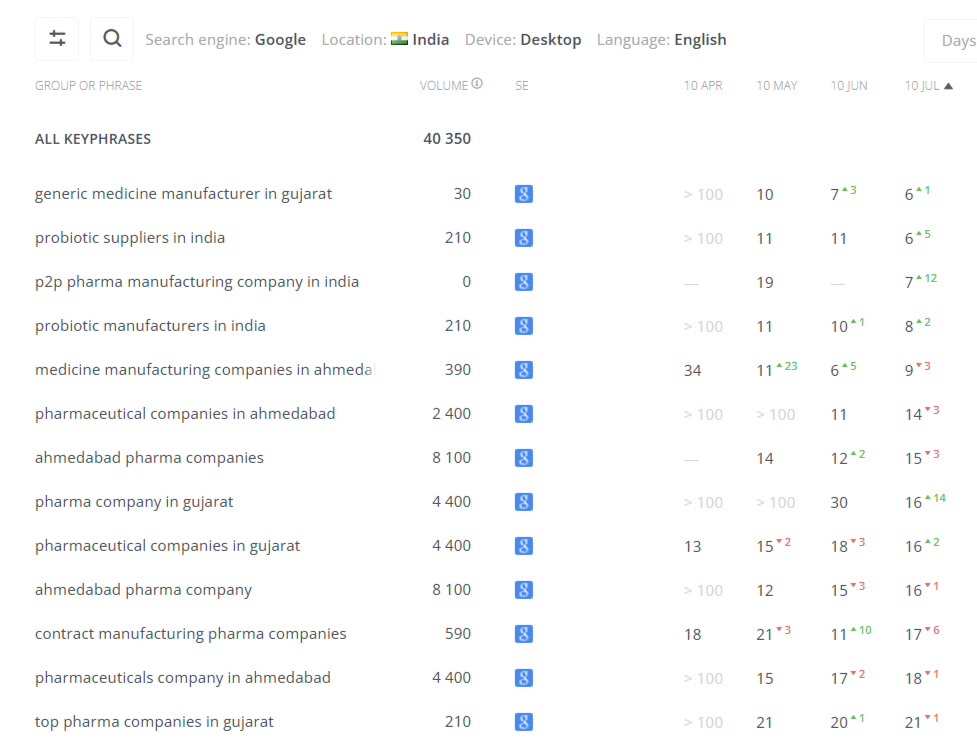Open keyphrase pharma company in gujarat

(x=134, y=502)
